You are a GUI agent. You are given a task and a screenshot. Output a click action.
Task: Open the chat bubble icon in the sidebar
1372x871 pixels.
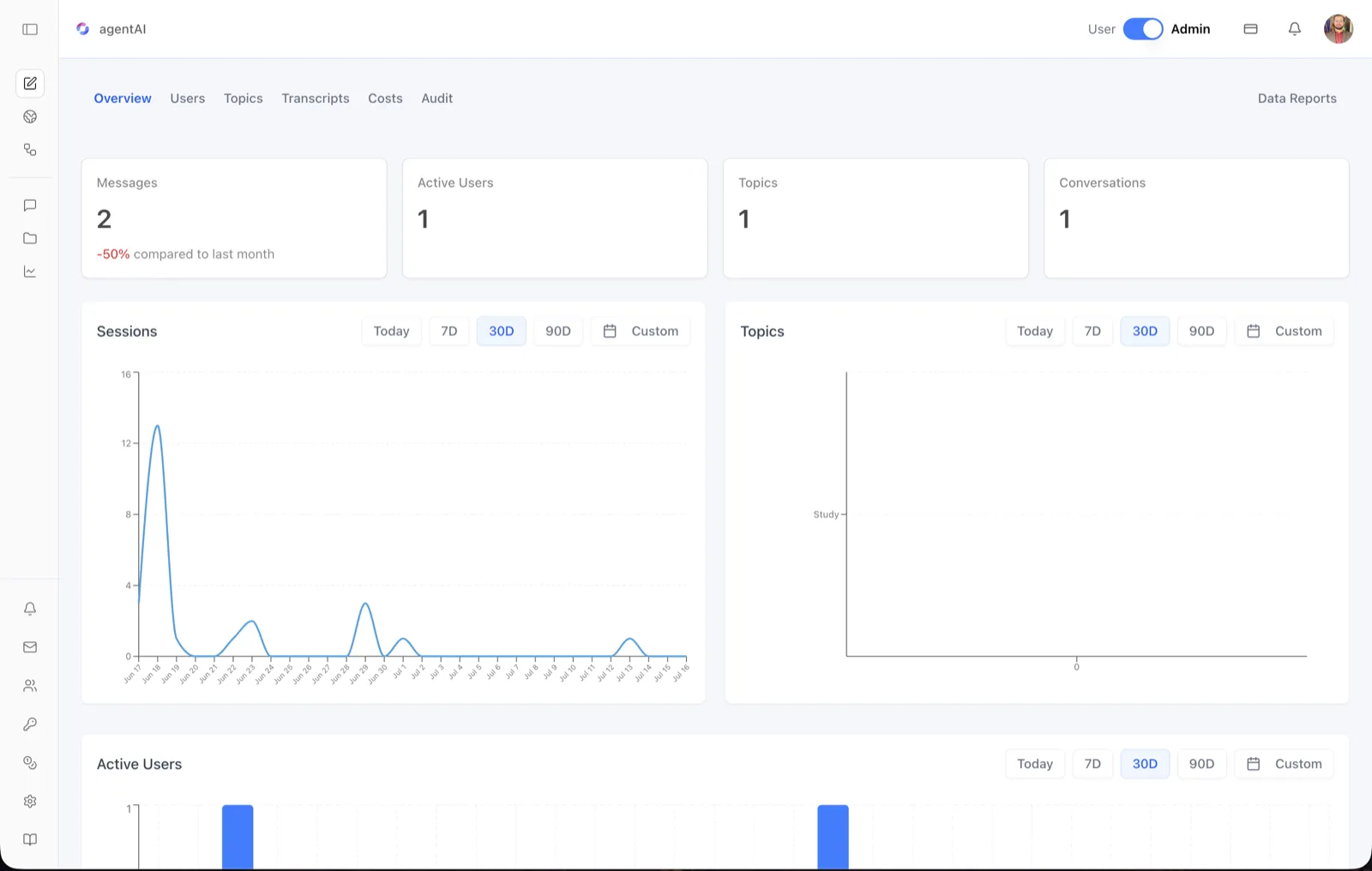coord(30,205)
